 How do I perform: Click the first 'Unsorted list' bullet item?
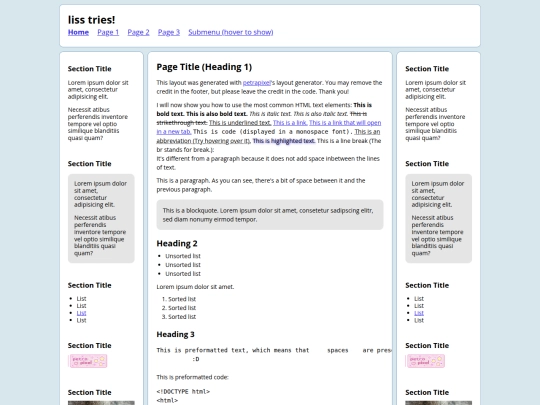pos(183,256)
